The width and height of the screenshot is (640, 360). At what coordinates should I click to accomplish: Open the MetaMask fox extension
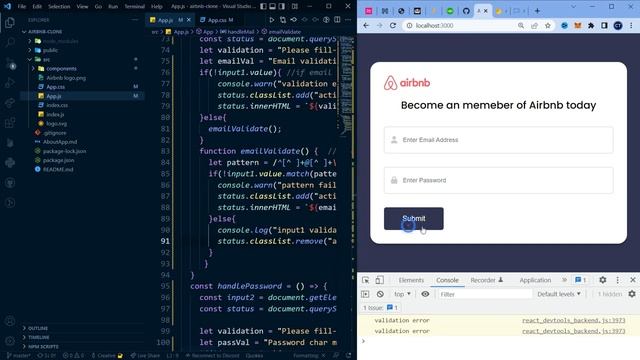click(578, 25)
